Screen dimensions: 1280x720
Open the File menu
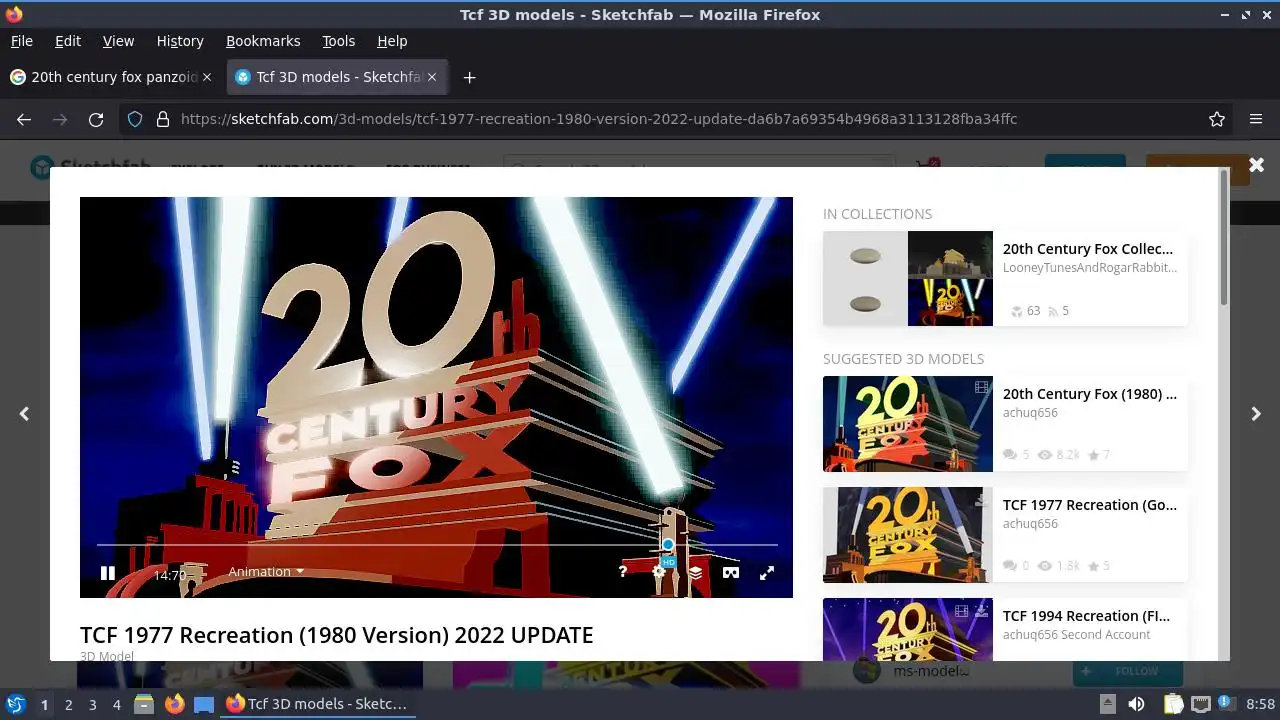coord(22,41)
